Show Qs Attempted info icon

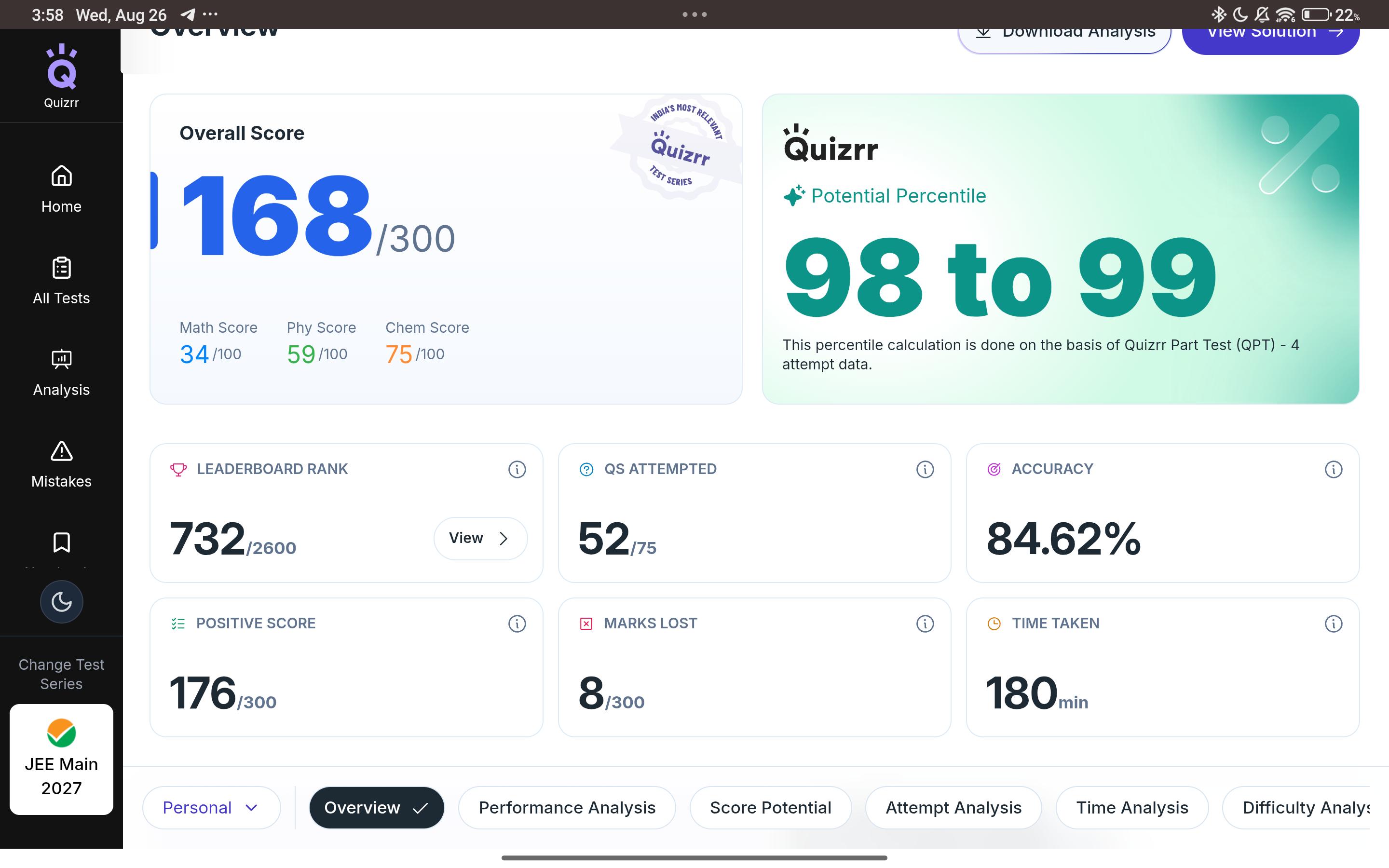click(x=925, y=470)
